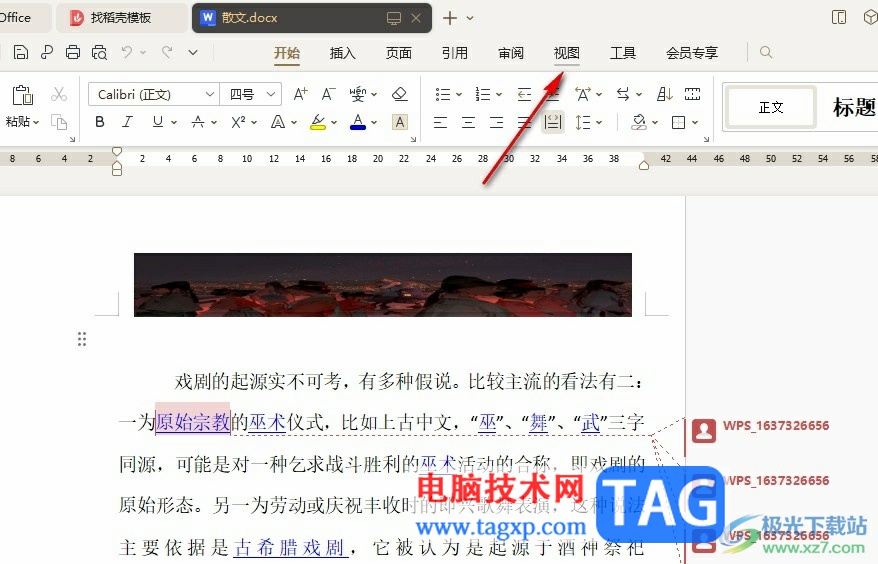The image size is (878, 564).
Task: Open the 会员专享 tab
Action: point(692,53)
